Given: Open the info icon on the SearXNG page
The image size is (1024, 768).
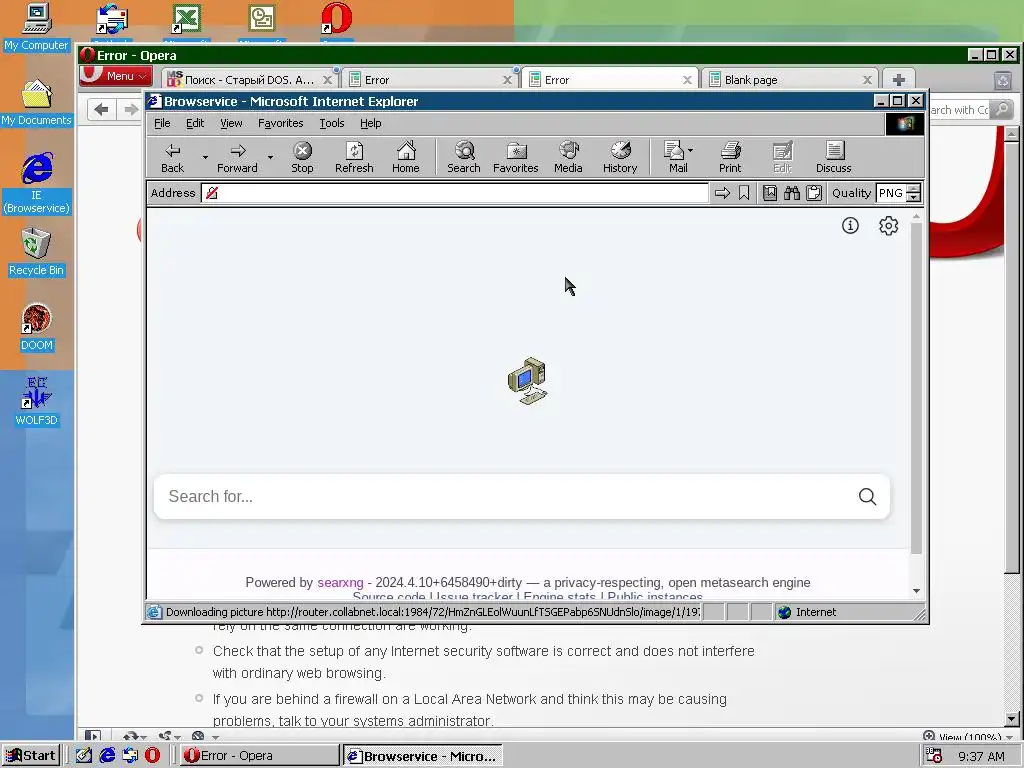Looking at the screenshot, I should [850, 225].
